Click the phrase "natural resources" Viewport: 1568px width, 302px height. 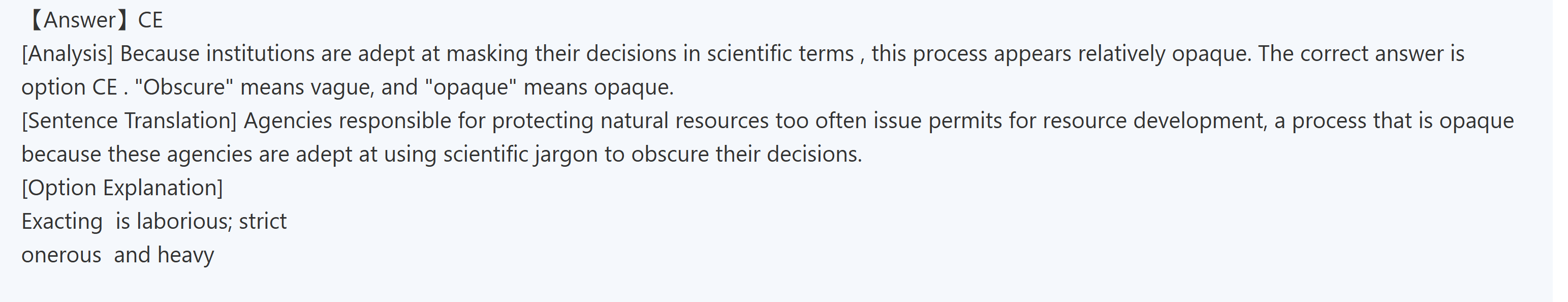coord(684,121)
